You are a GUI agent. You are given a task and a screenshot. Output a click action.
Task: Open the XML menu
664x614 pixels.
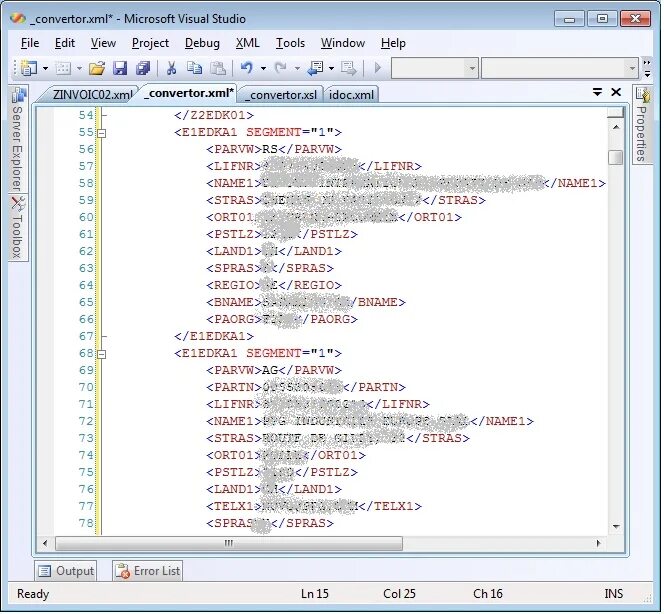coord(248,43)
